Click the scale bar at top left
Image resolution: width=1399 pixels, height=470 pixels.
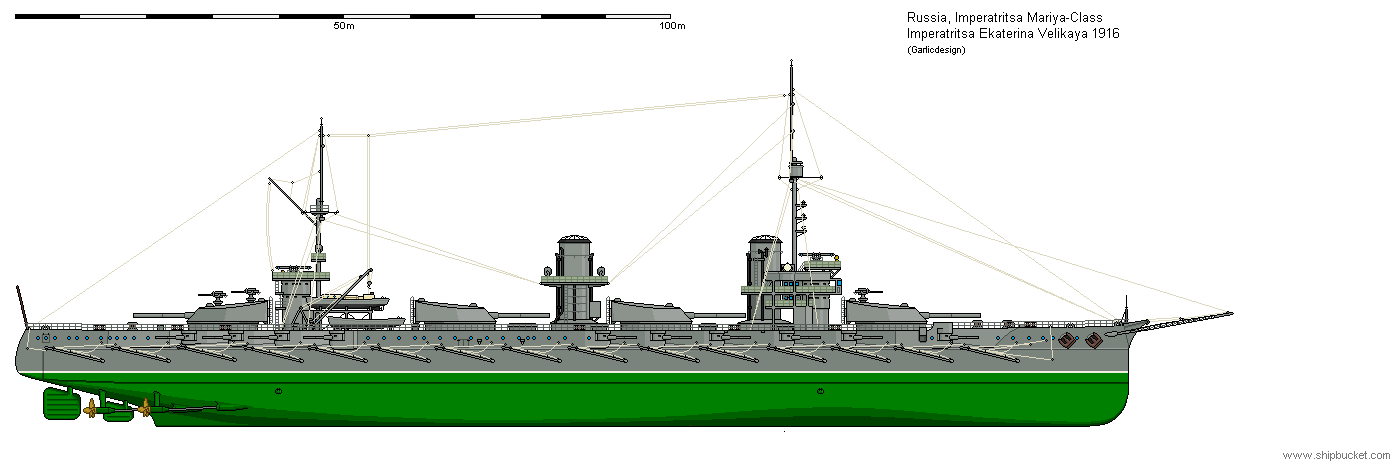[x=343, y=16]
